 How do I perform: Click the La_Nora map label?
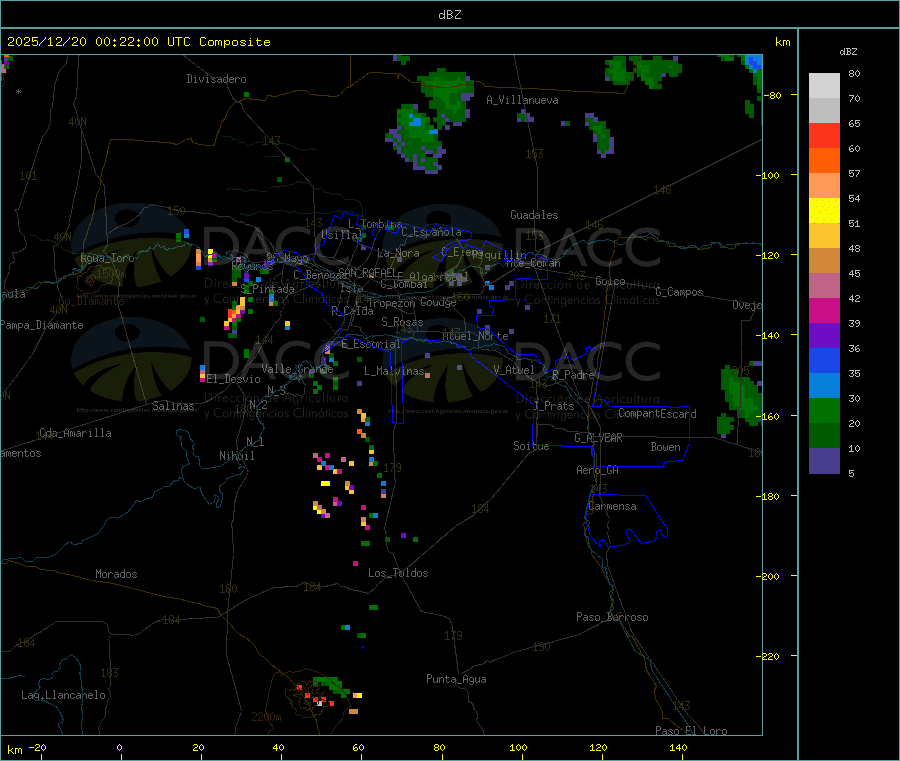point(398,253)
